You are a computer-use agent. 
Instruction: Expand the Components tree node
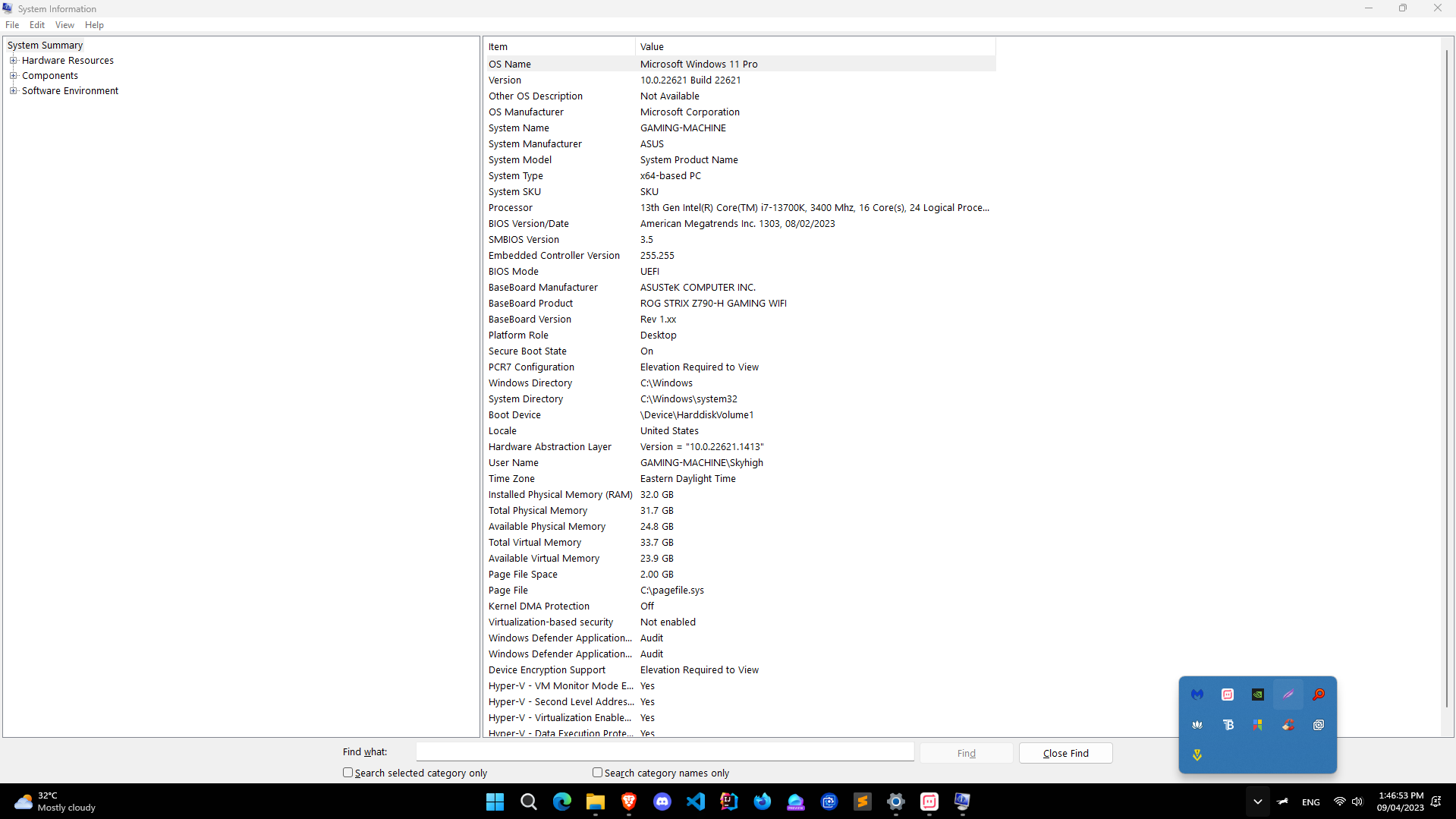(x=13, y=75)
